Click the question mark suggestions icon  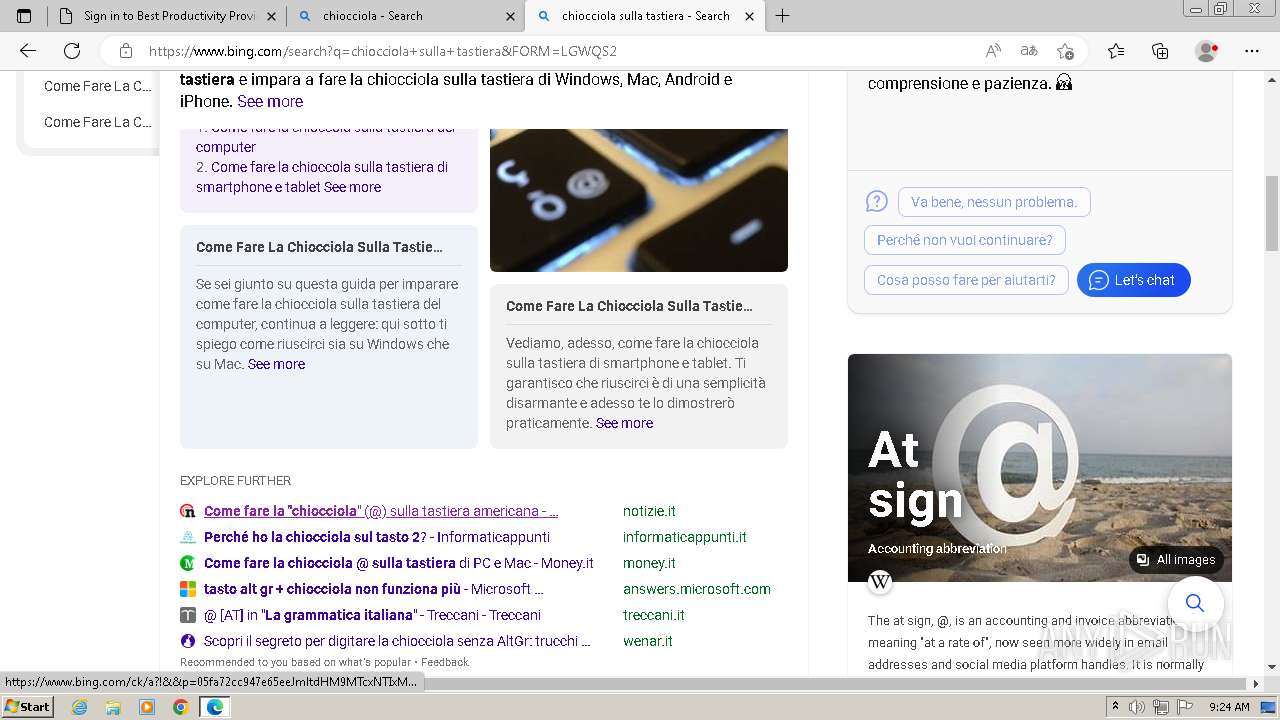877,202
